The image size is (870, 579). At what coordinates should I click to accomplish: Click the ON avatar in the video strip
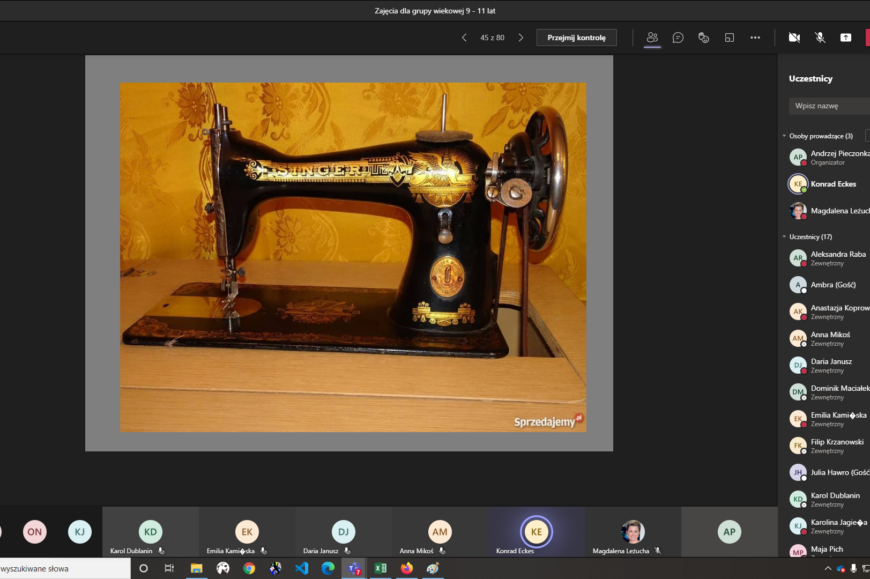[34, 532]
